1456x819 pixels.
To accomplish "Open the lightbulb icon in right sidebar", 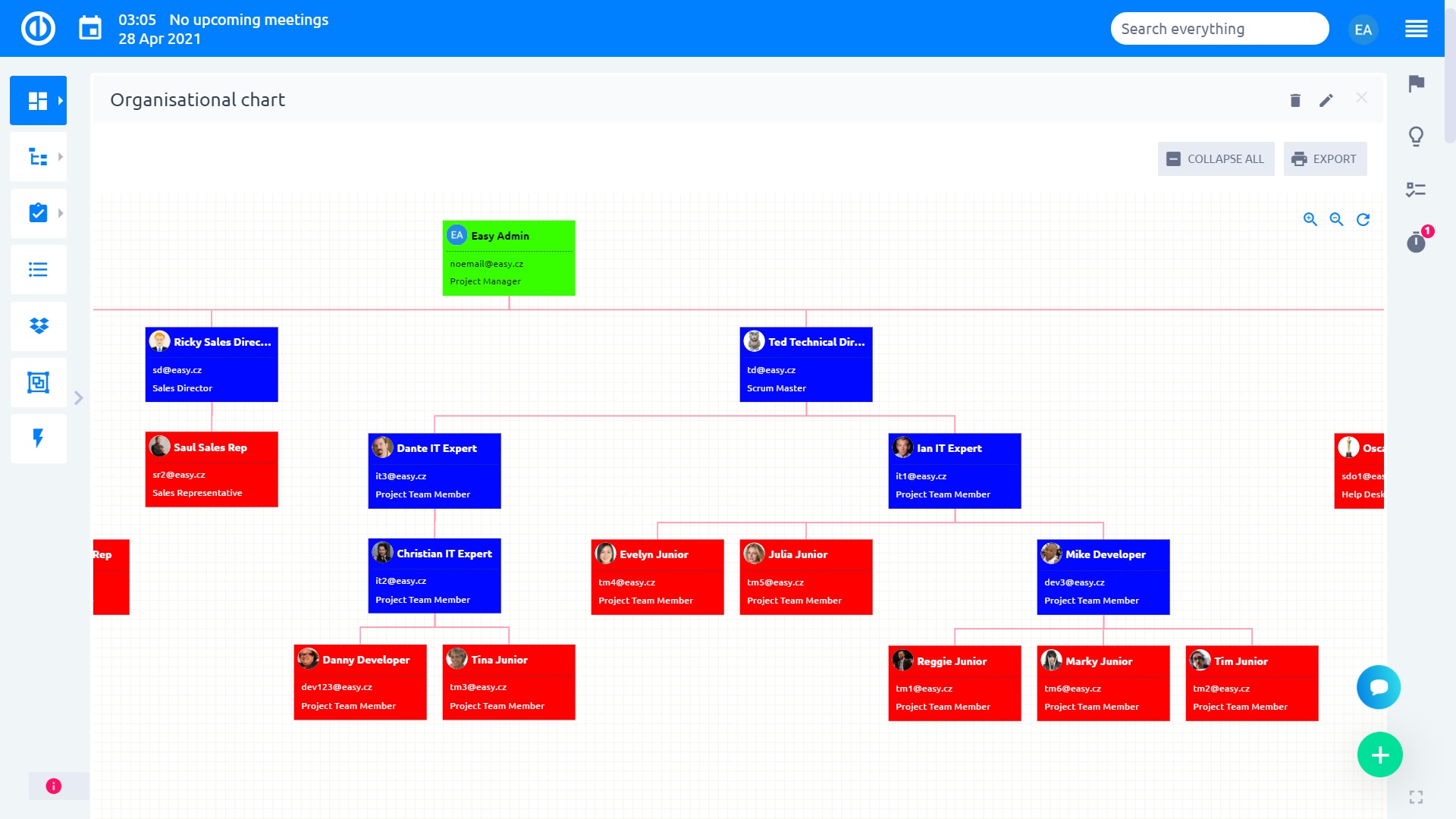I will coord(1416,136).
